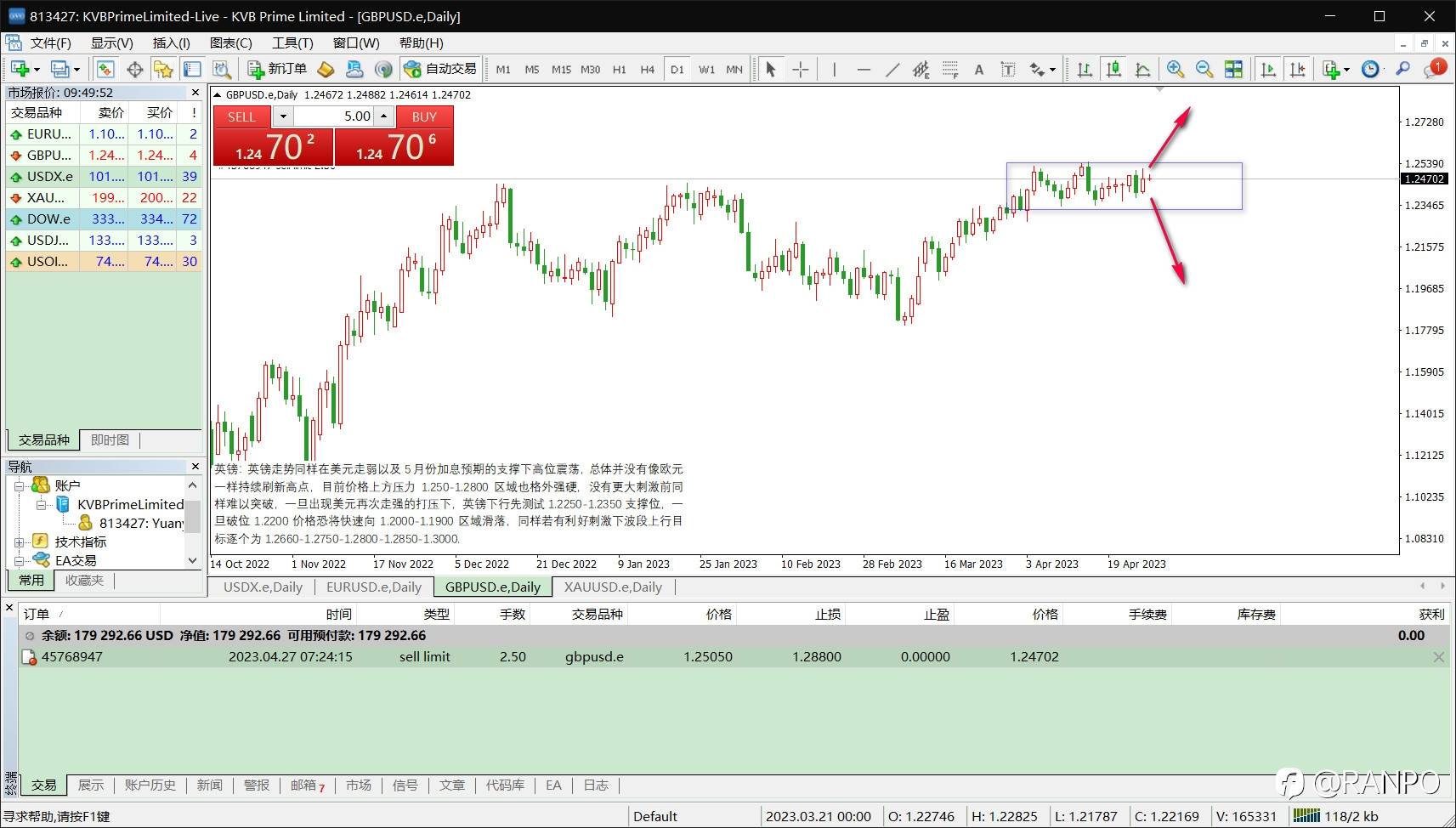
Task: Switch chart to M1 timeframe
Action: click(503, 70)
